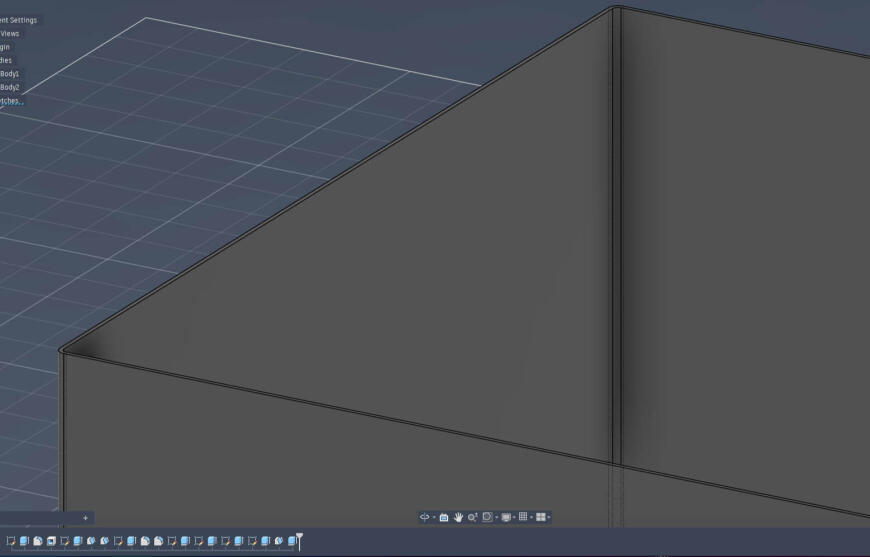Click the Look At icon
Viewport: 870px width, 557px height.
tap(444, 517)
